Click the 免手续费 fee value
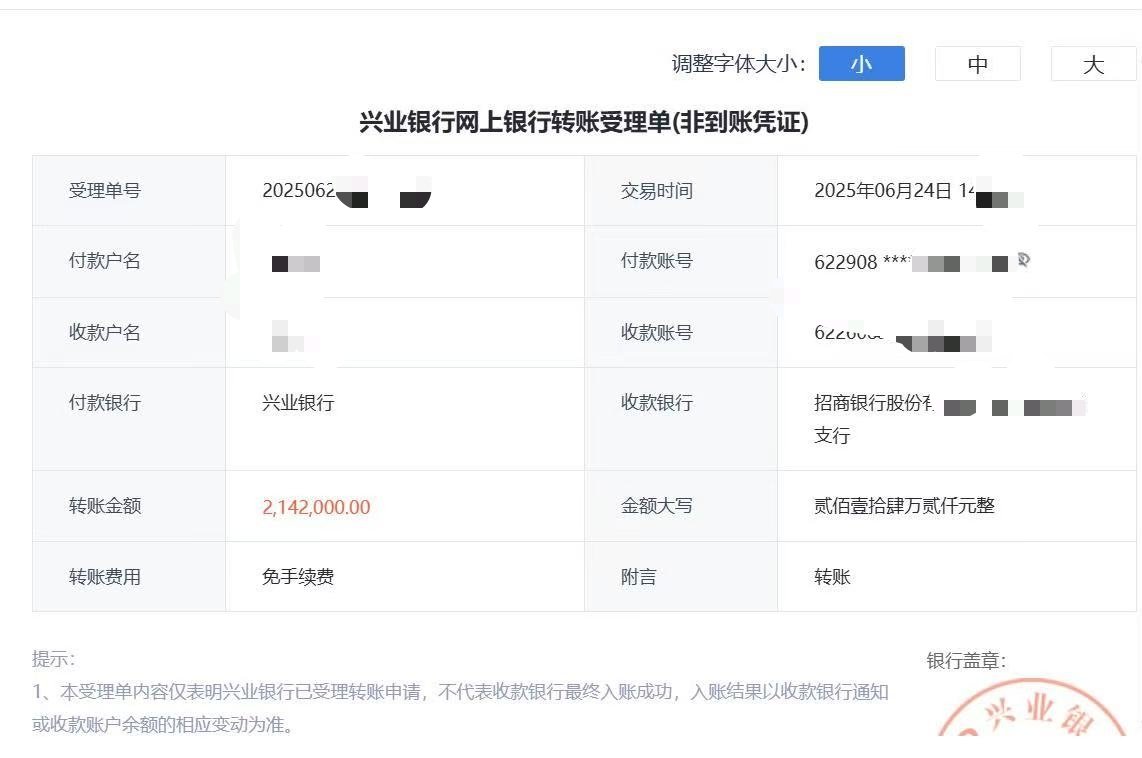Viewport: 1142px width, 758px height. [x=298, y=577]
